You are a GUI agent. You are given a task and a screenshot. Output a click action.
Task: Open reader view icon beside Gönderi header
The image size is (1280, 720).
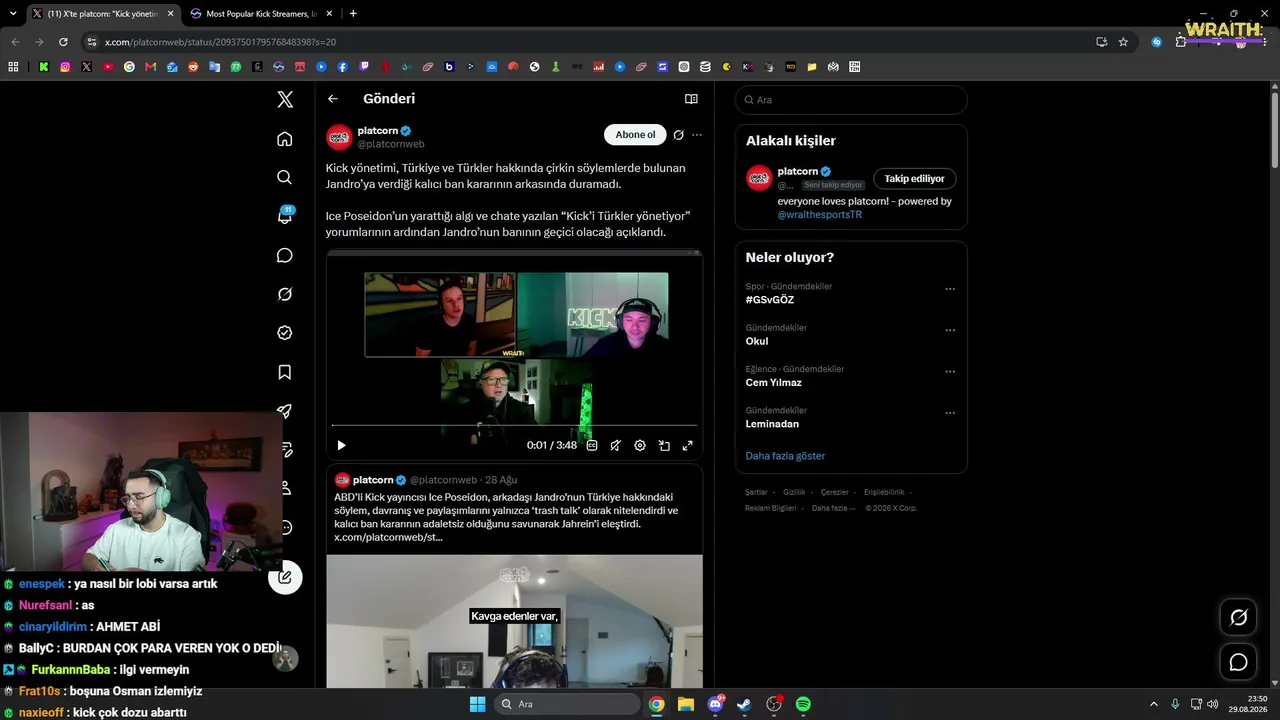pos(691,99)
